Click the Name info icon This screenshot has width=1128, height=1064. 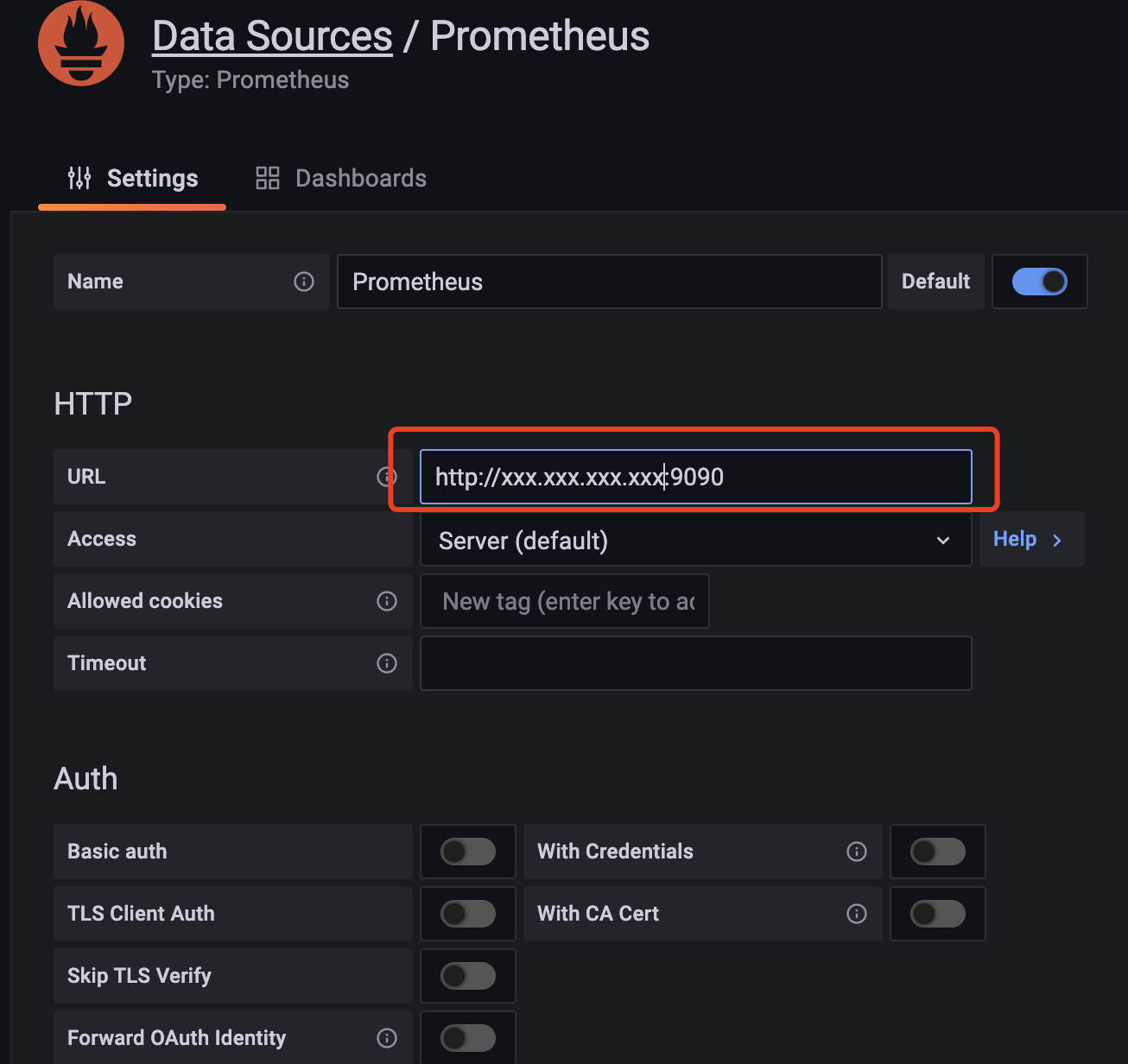[x=304, y=282]
